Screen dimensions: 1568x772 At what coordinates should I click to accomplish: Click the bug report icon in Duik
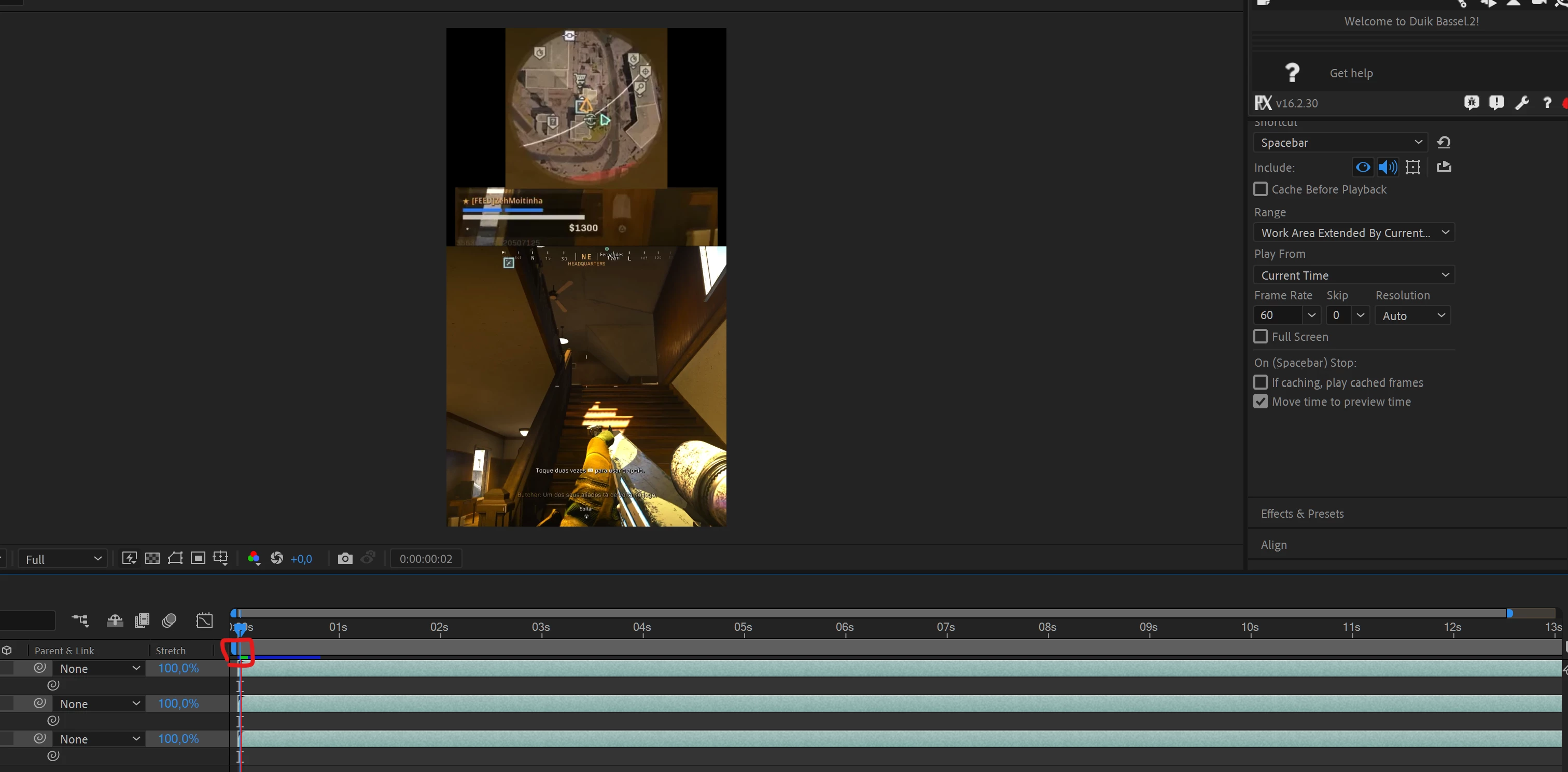point(1471,103)
